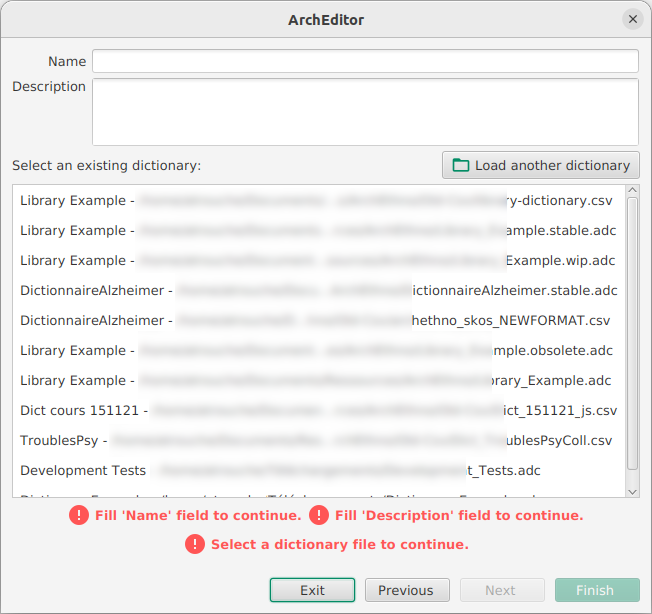652x614 pixels.
Task: Select the Dict cours 151121 entry
Action: click(x=319, y=410)
